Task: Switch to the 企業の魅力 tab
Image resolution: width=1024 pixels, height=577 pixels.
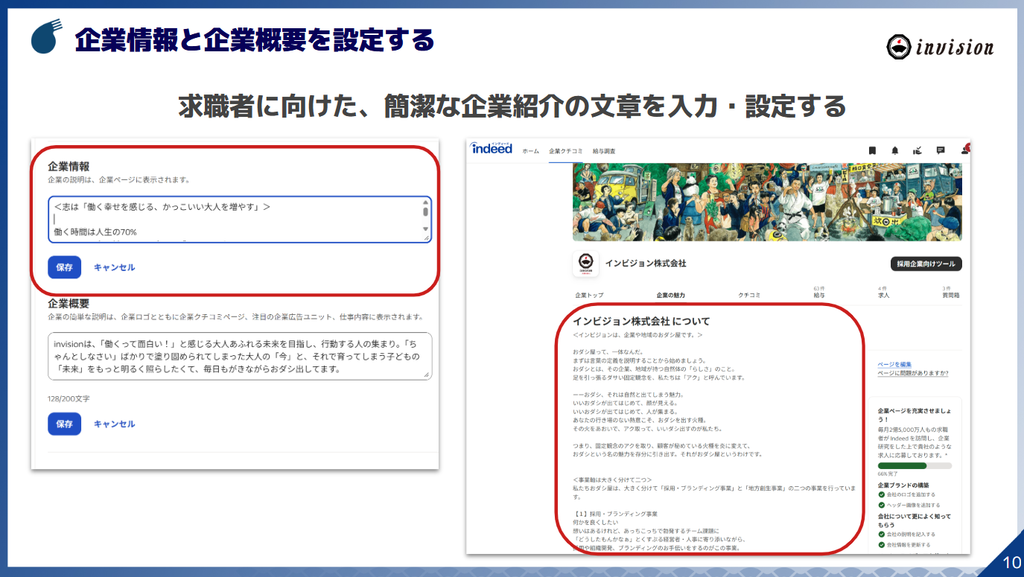Action: pyautogui.click(x=671, y=295)
